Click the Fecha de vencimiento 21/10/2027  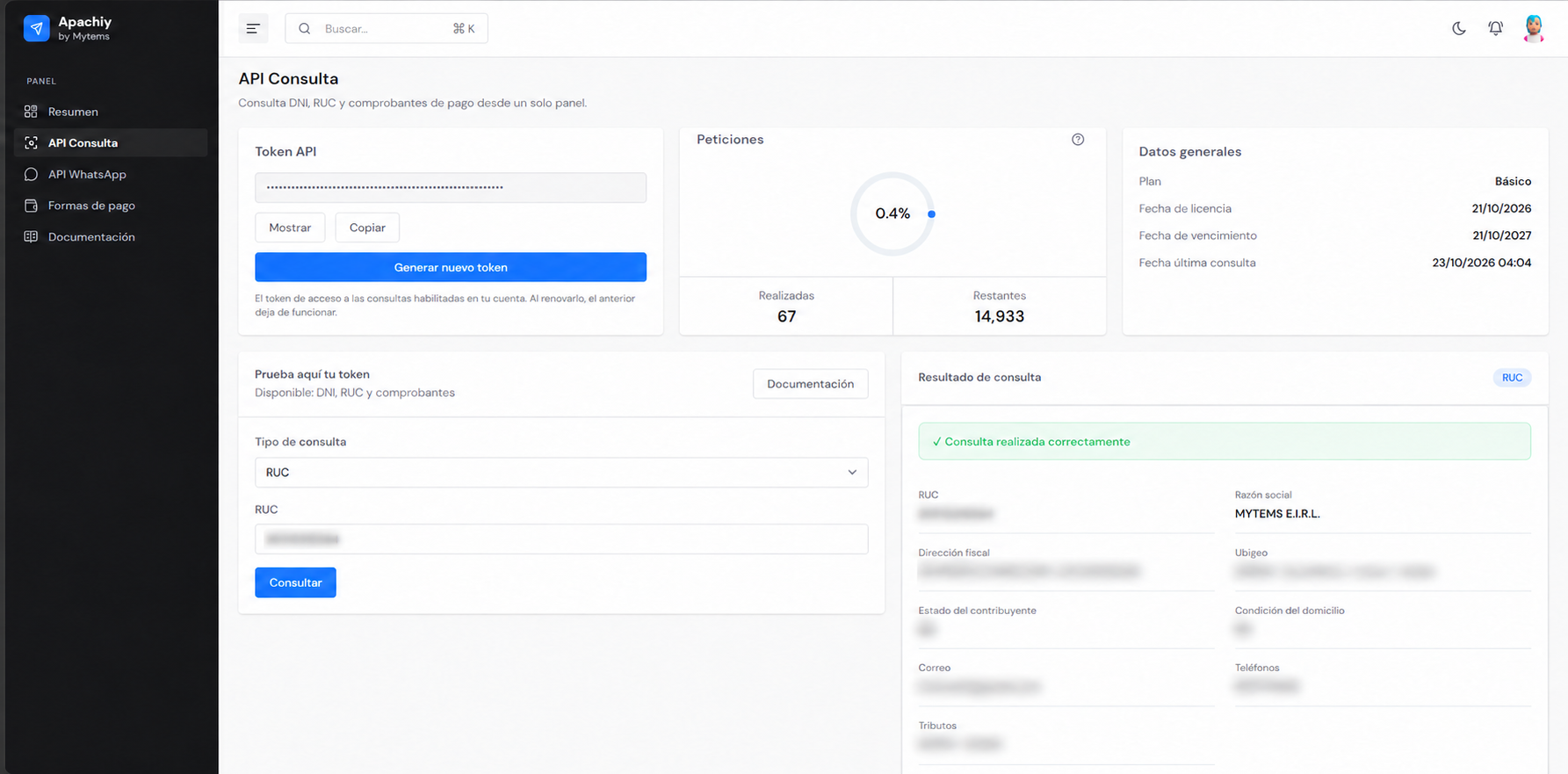[x=1501, y=235]
